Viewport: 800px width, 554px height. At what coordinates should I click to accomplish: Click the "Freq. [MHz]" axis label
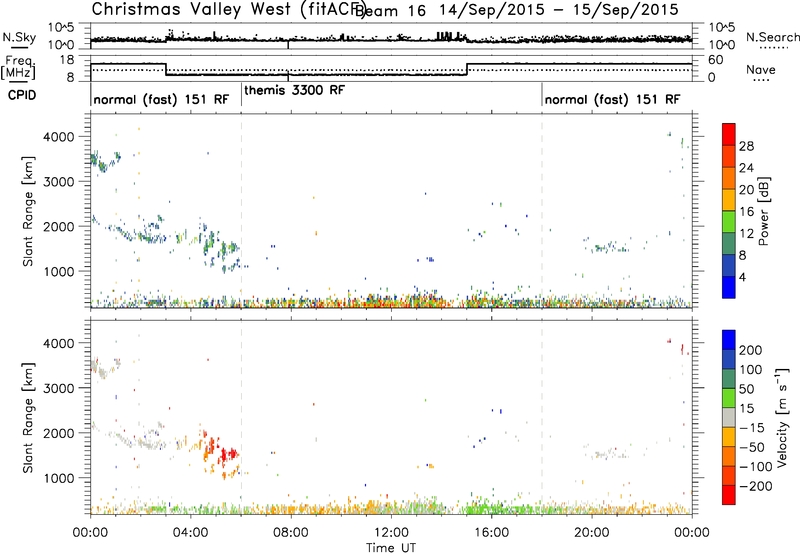pos(18,68)
